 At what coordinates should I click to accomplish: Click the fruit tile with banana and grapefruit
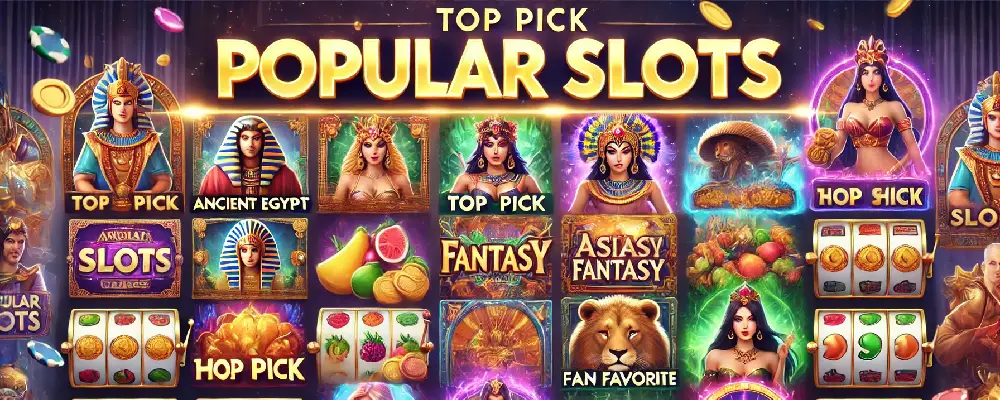(x=374, y=260)
